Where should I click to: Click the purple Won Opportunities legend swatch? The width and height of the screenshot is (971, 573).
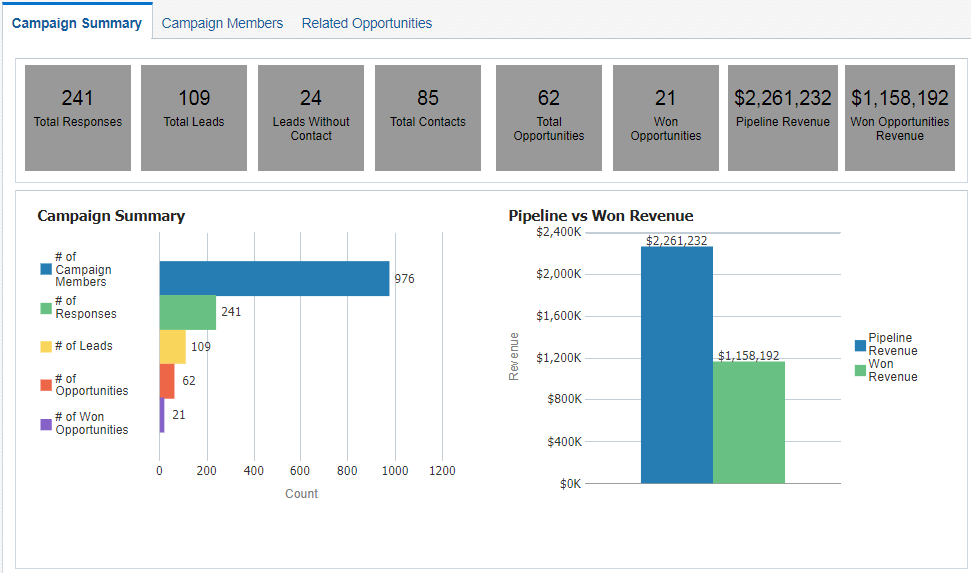pyautogui.click(x=46, y=424)
